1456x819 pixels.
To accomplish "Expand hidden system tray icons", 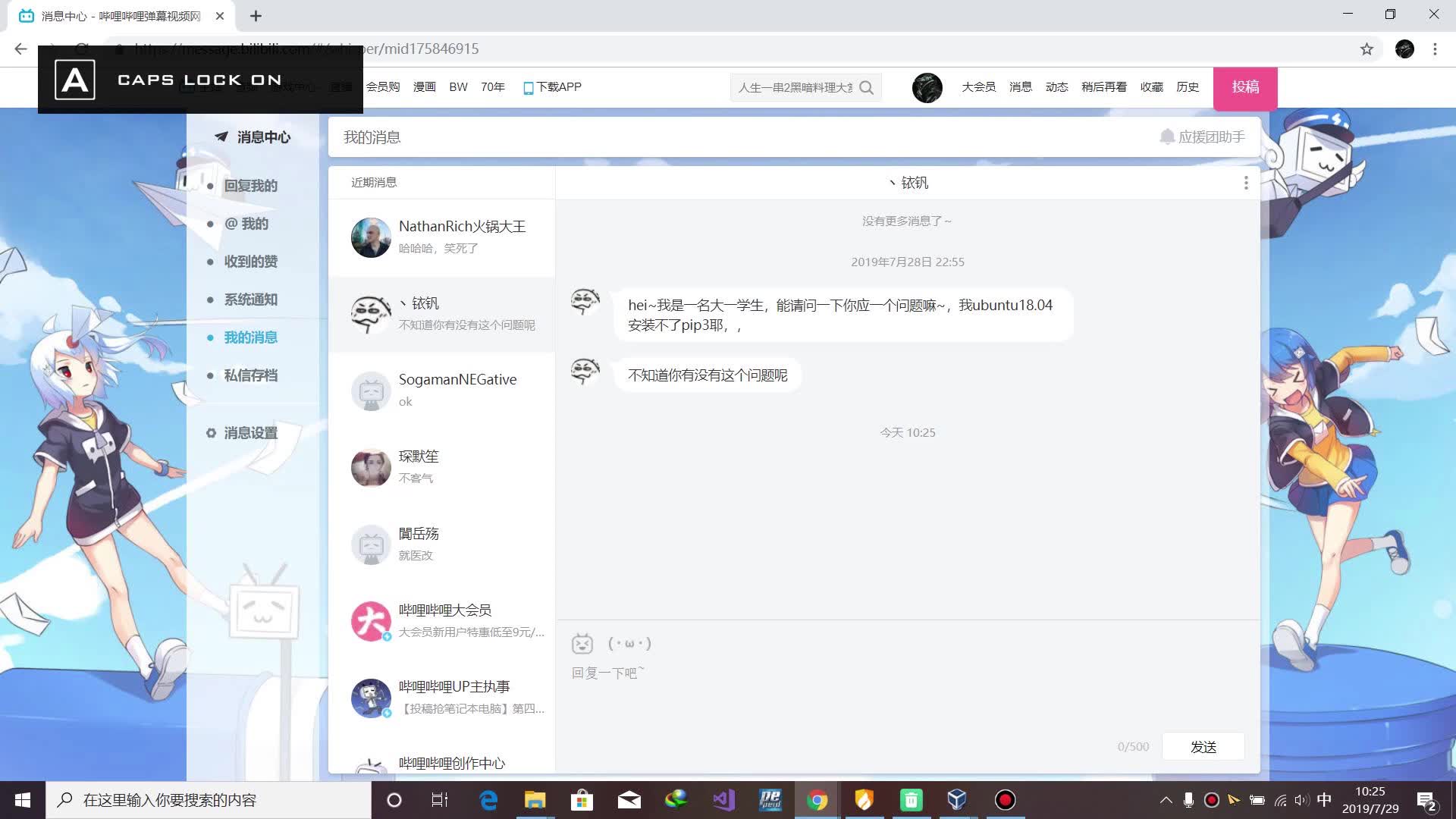I will click(1166, 799).
